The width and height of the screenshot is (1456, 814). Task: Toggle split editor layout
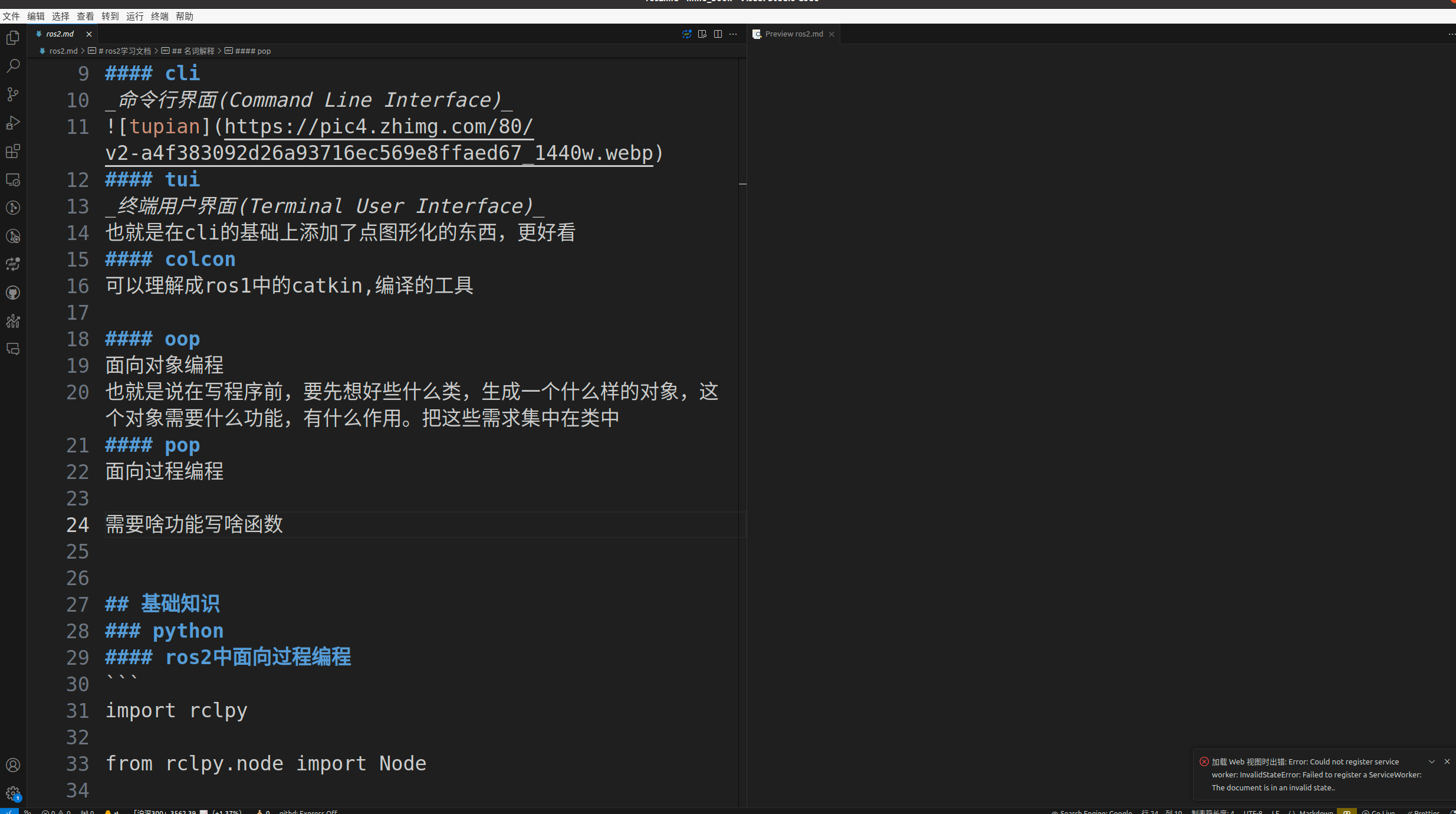click(718, 34)
